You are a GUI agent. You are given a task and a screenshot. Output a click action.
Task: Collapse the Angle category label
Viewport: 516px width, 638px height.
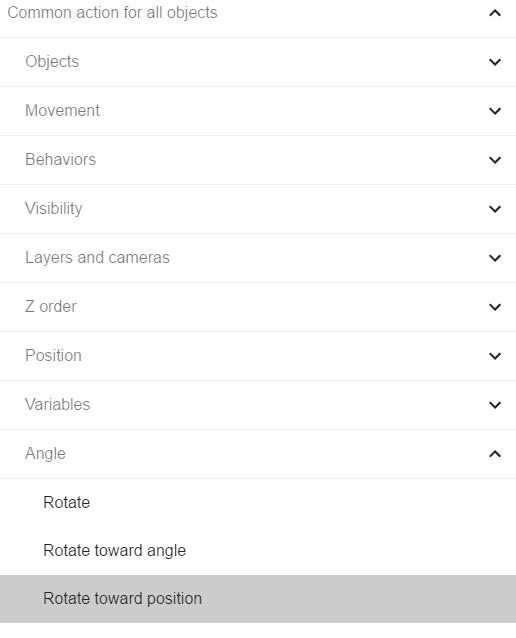(x=45, y=454)
